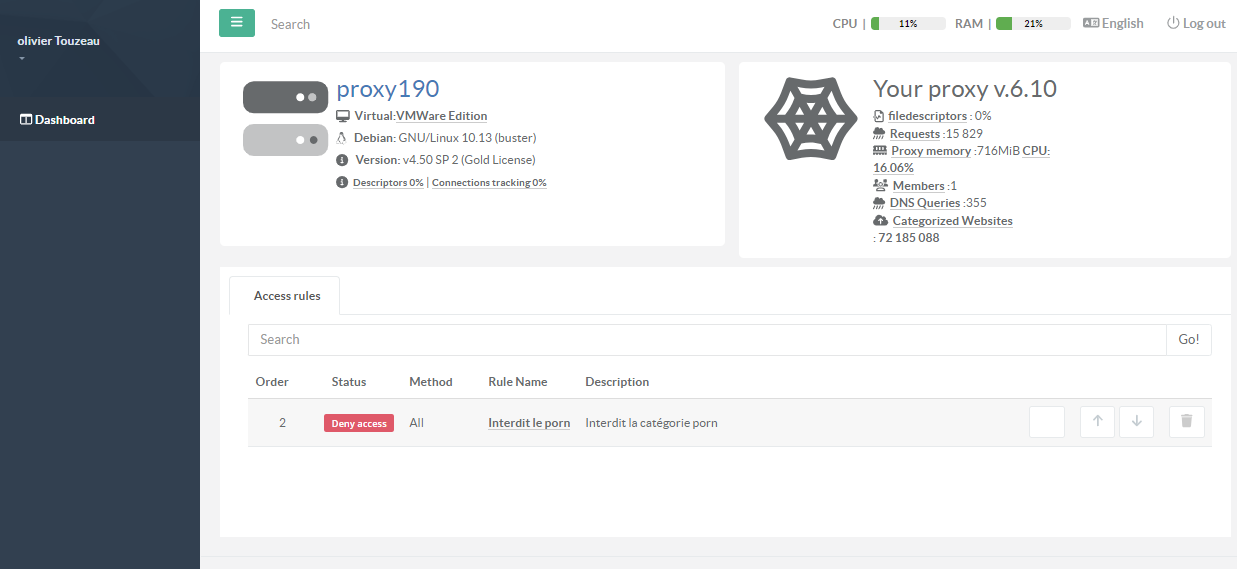
Task: Click the RAM usage progress bar
Action: pyautogui.click(x=1032, y=23)
